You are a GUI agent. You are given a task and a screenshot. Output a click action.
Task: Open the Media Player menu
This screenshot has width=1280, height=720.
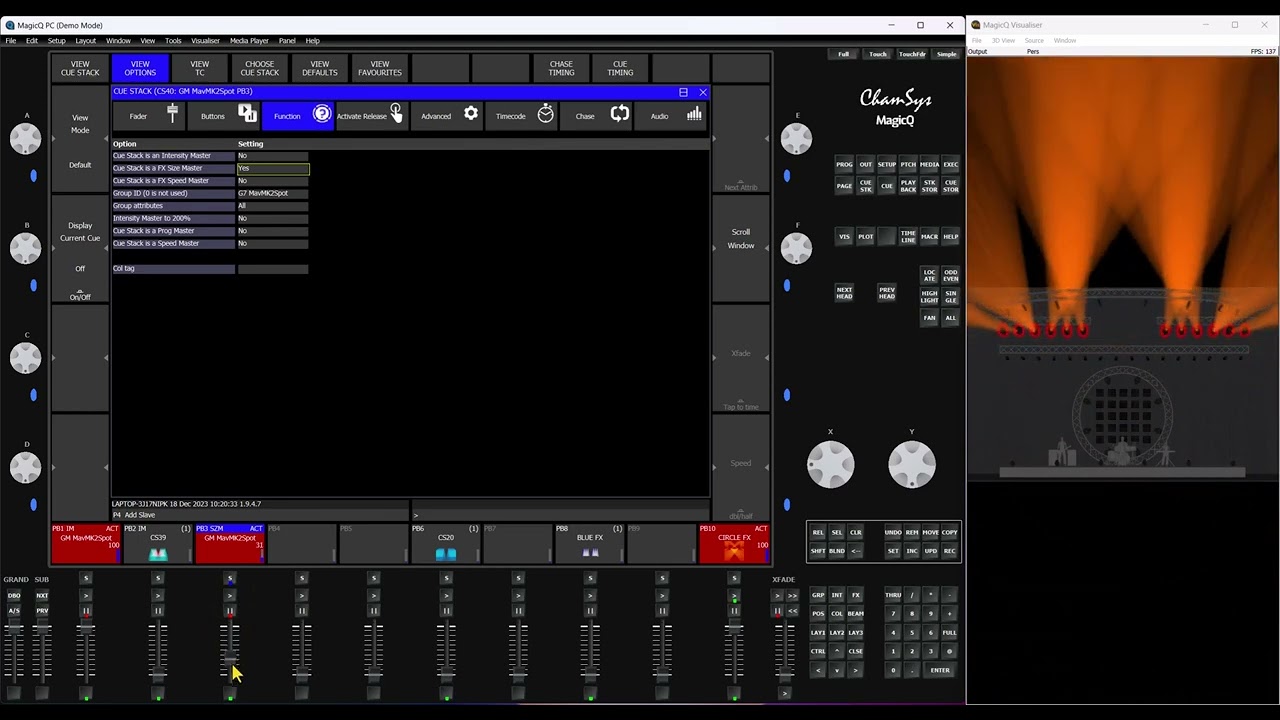coord(249,41)
